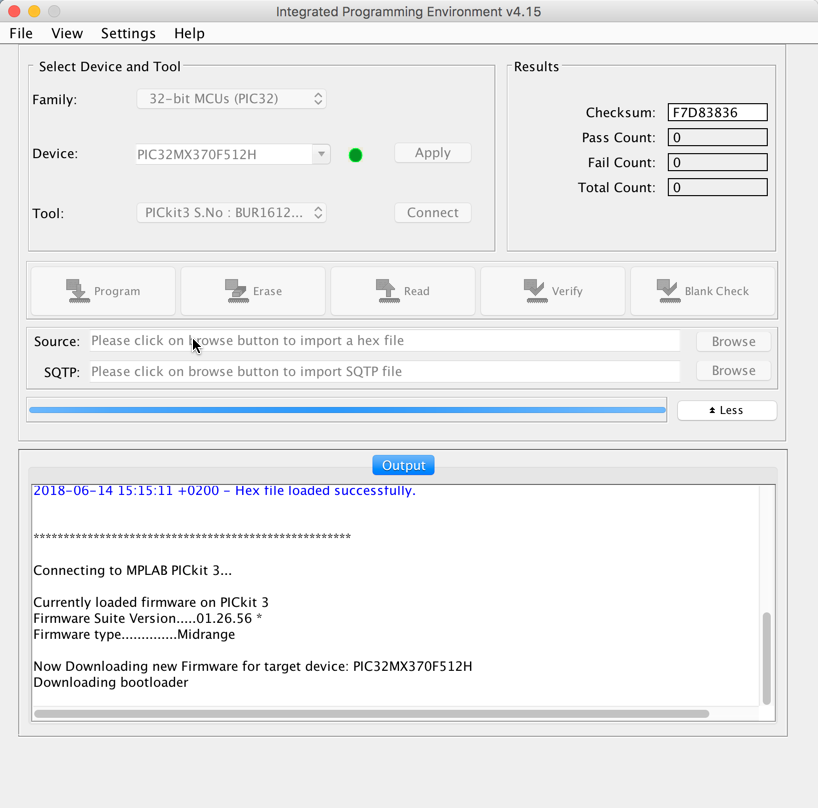
Task: Open the File menu
Action: click(21, 33)
